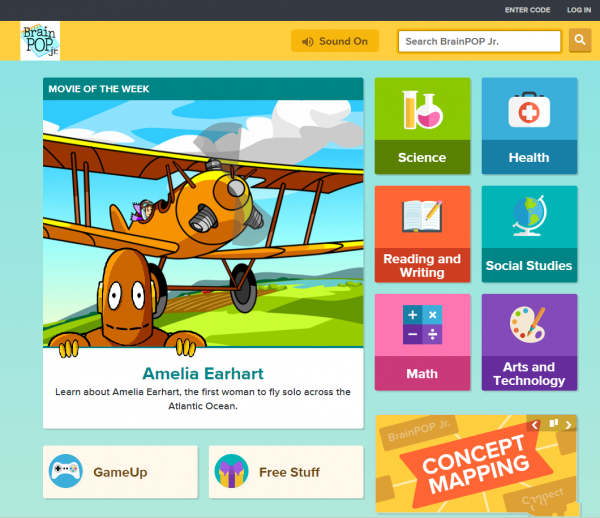600x518 pixels.
Task: Advance to next banner slide arrow
Action: [569, 425]
